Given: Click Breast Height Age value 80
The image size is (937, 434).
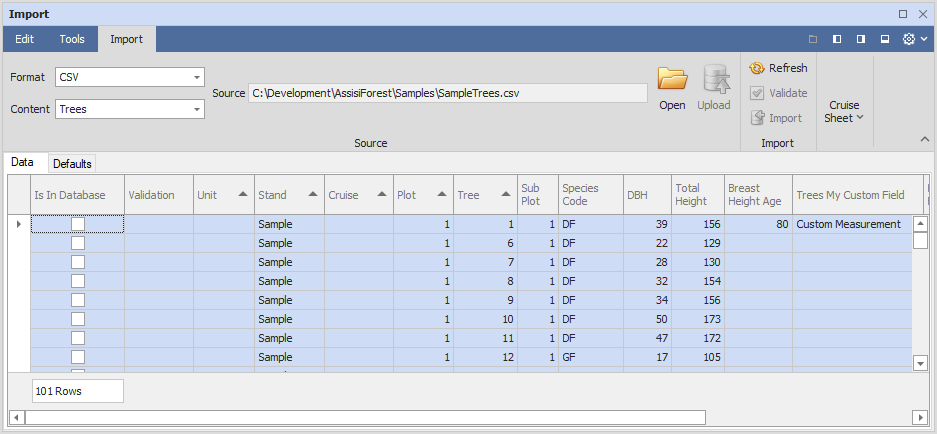Looking at the screenshot, I should tap(758, 224).
